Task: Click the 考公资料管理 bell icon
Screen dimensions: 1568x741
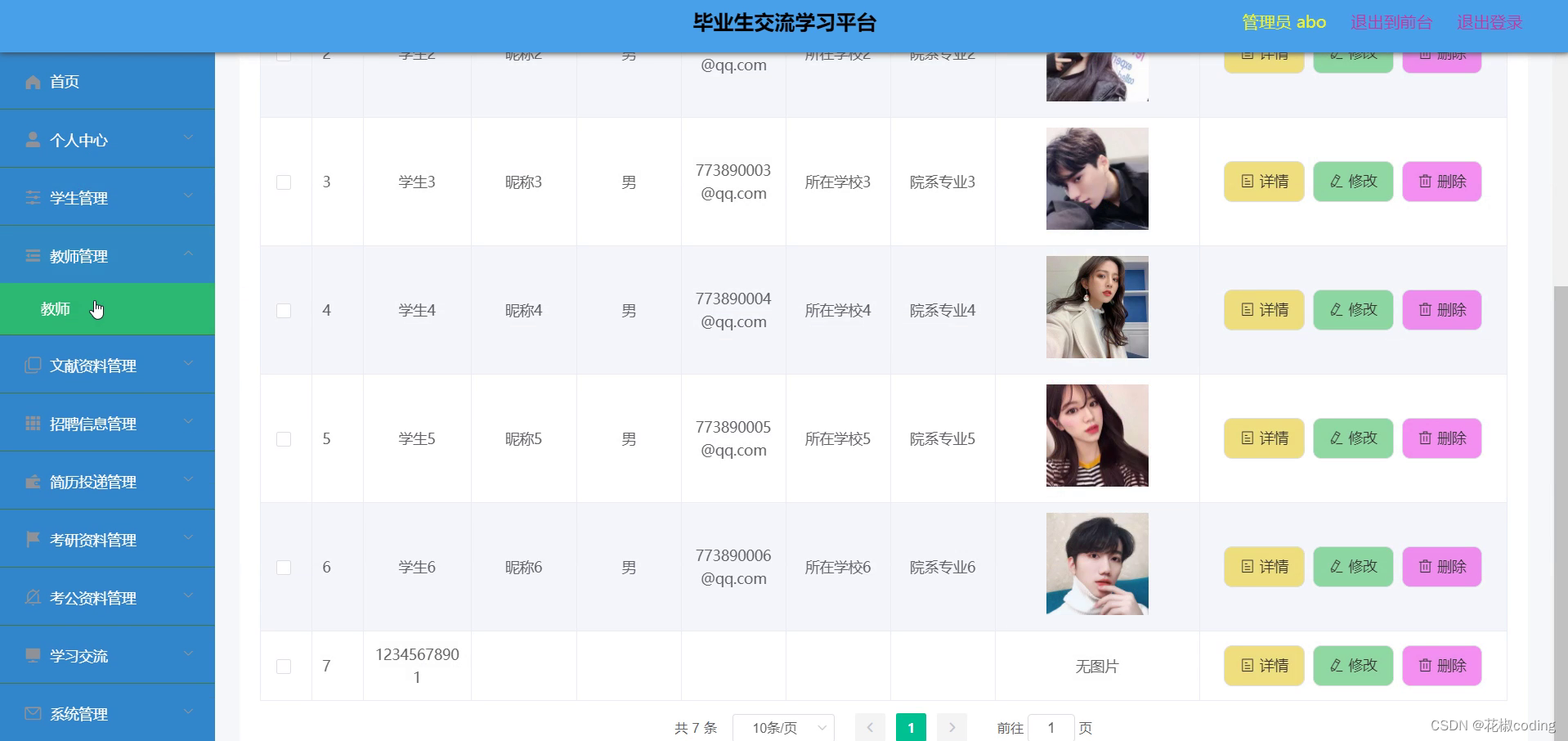Action: pyautogui.click(x=33, y=598)
